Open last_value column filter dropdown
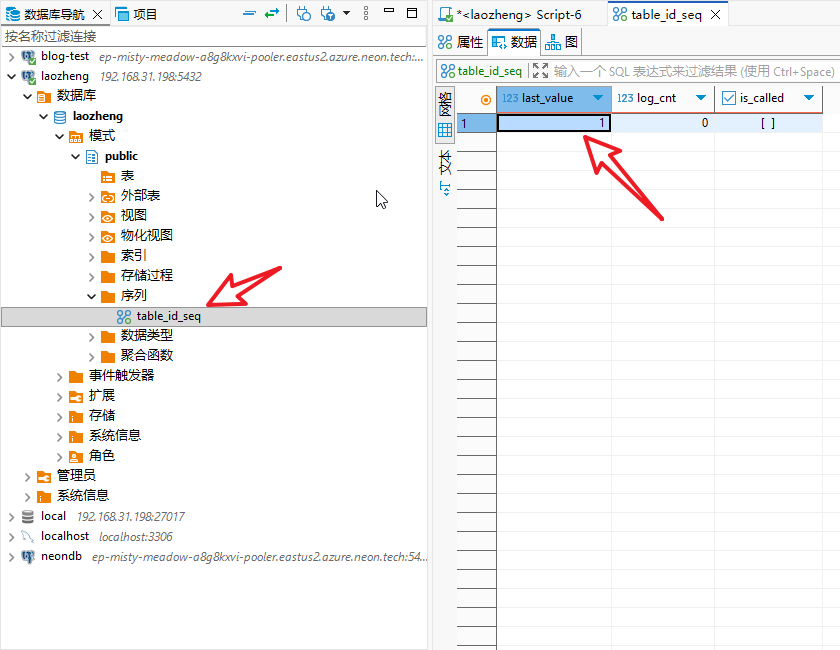The width and height of the screenshot is (840, 650). tap(598, 98)
